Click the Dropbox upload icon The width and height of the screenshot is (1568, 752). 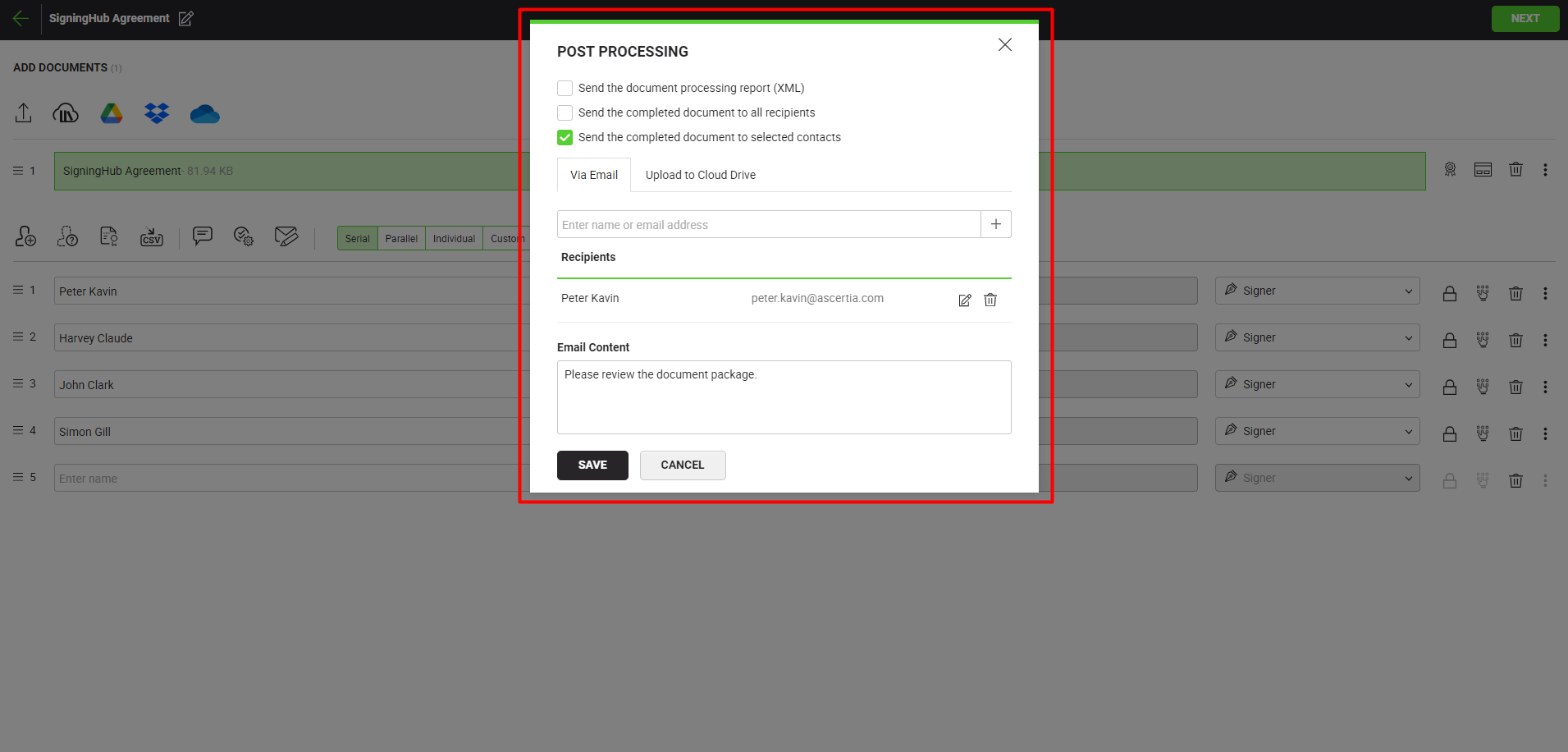(x=157, y=113)
